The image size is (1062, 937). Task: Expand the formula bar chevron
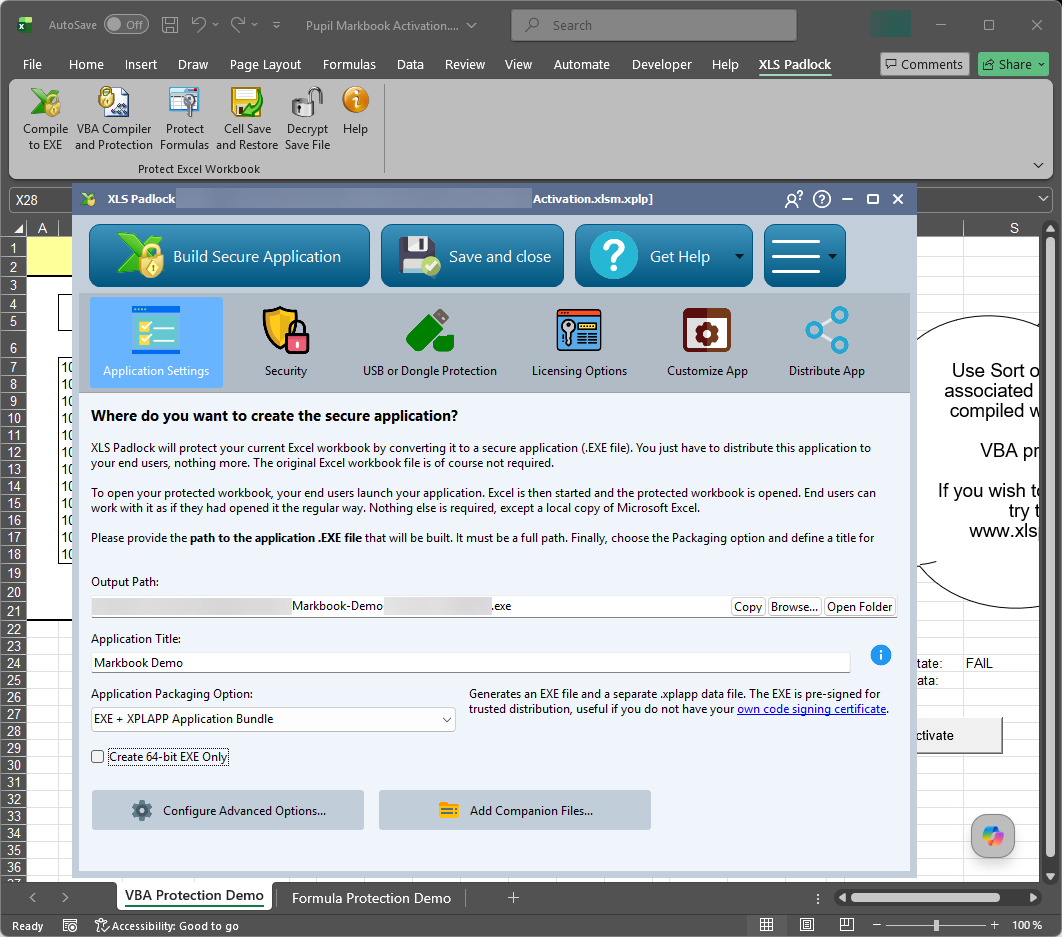pyautogui.click(x=1042, y=199)
